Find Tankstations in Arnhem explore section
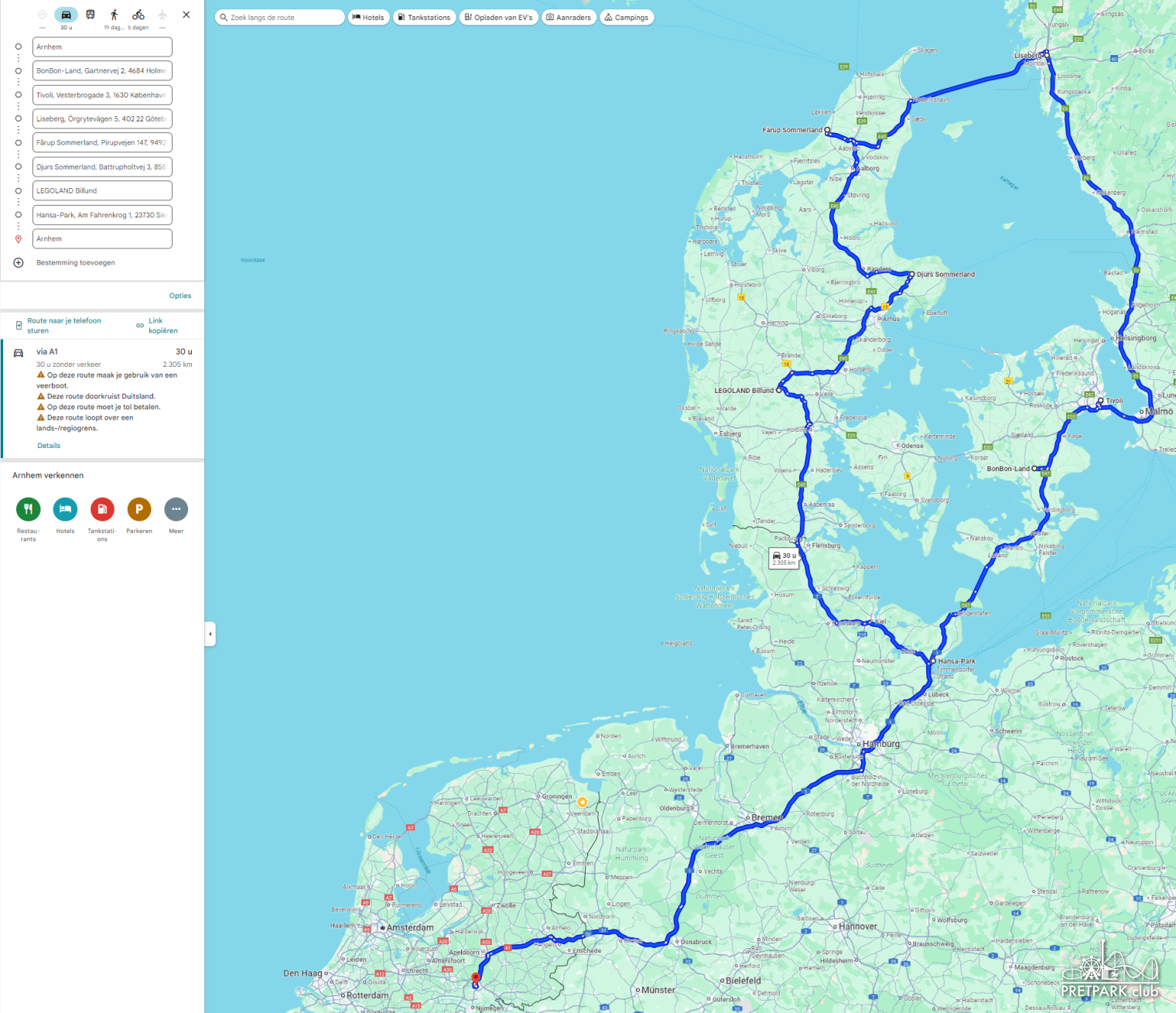The height and width of the screenshot is (1013, 1176). [x=102, y=509]
